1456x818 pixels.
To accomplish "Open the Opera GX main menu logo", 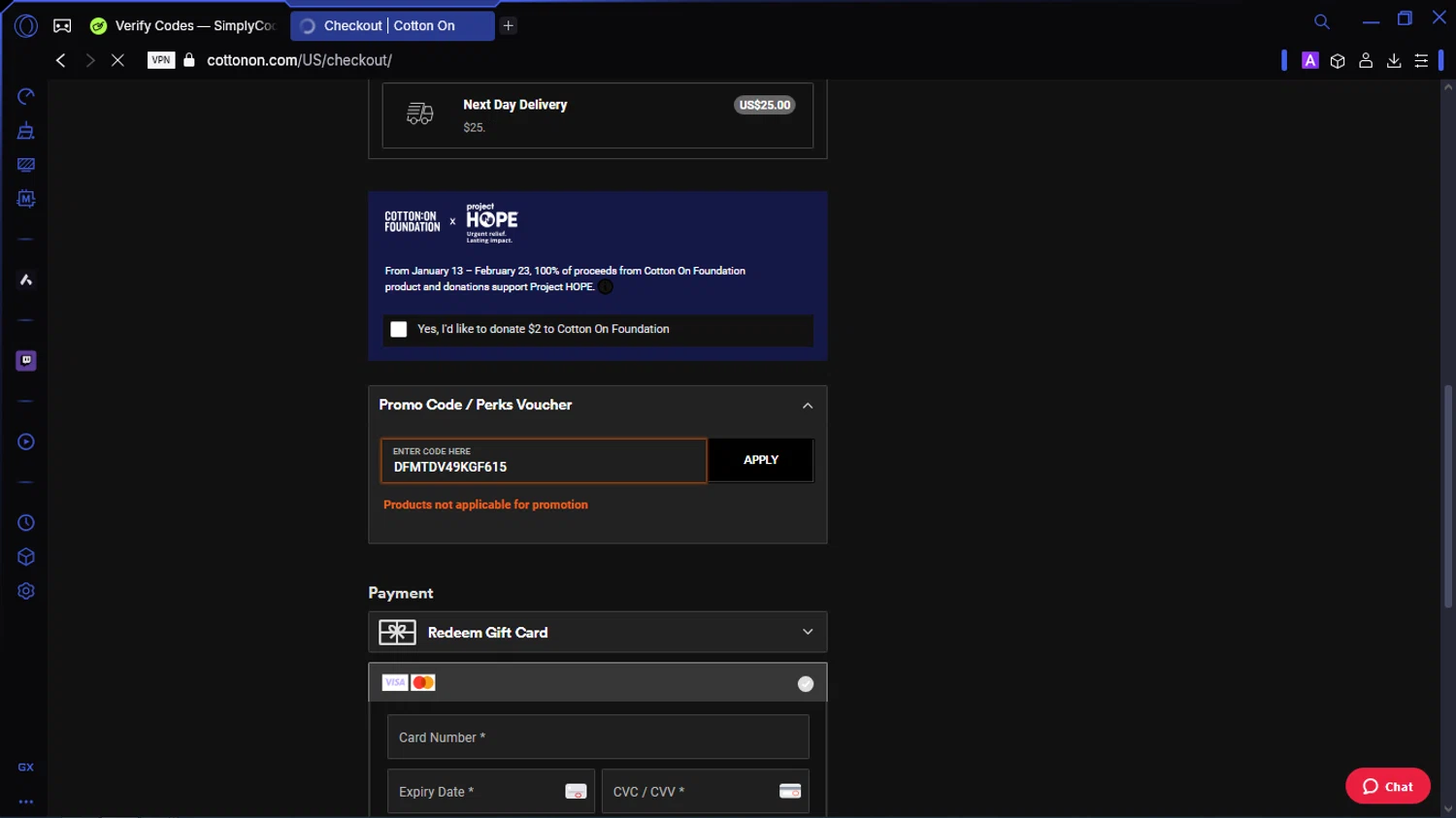I will tap(26, 26).
